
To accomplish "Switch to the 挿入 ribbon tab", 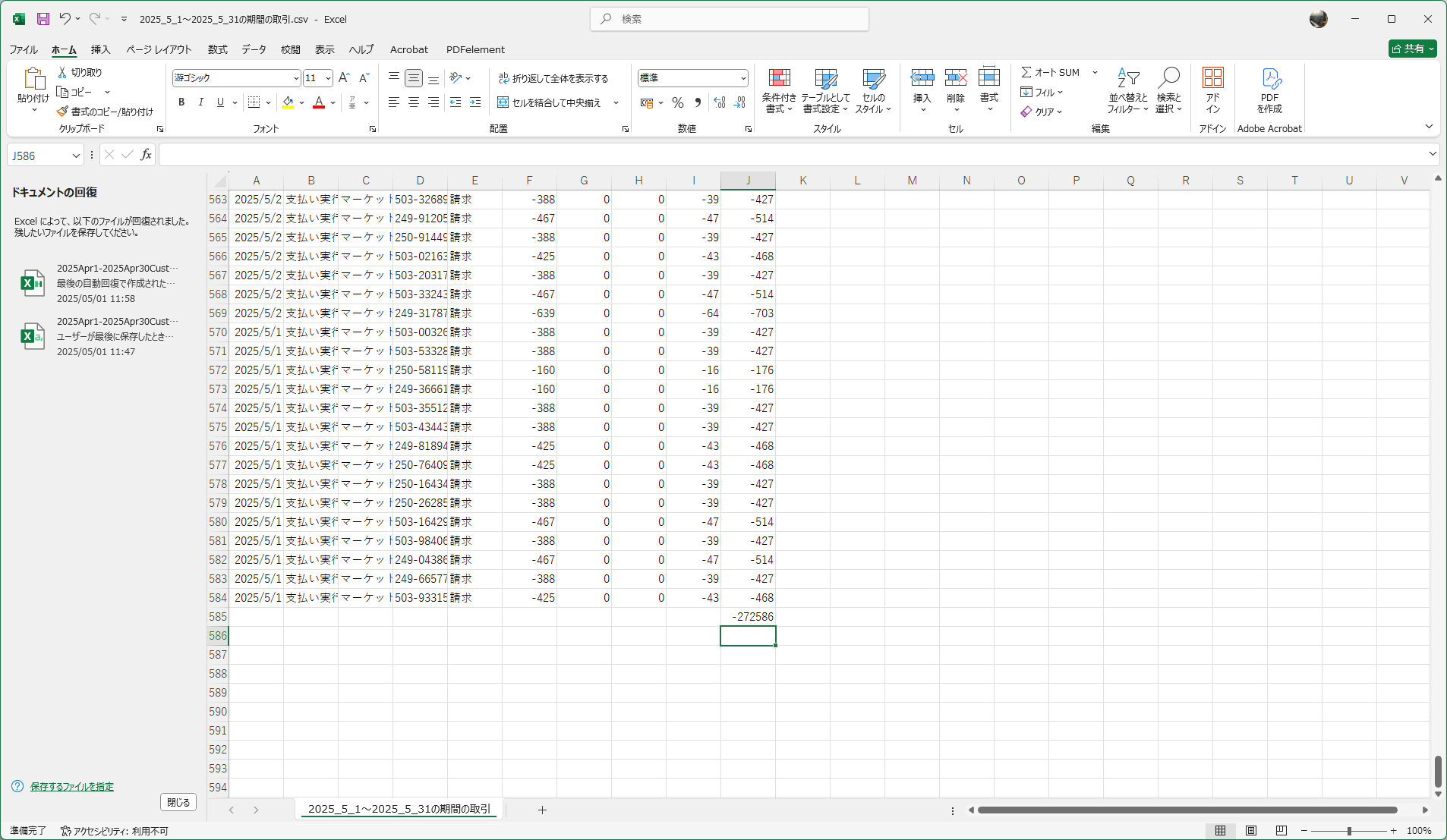I will click(x=100, y=49).
